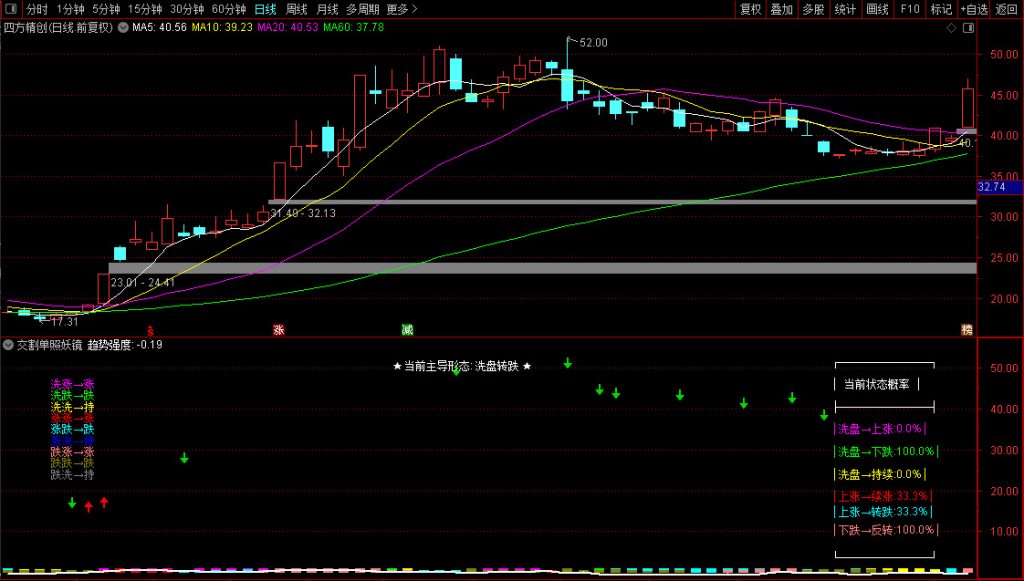Switch to 日线 daily period
The width and height of the screenshot is (1024, 581).
265,9
